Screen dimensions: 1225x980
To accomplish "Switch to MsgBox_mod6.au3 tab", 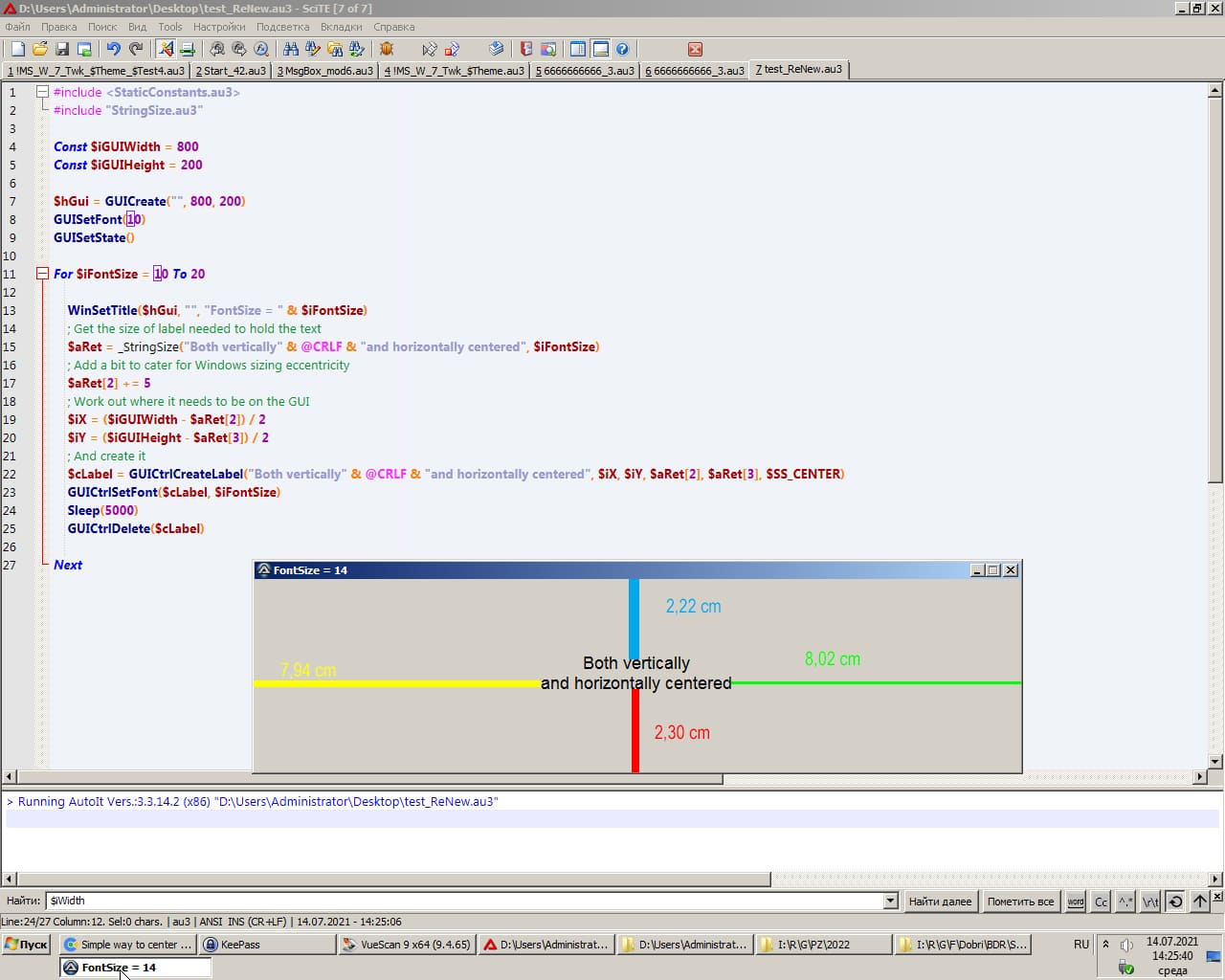I will 325,71.
